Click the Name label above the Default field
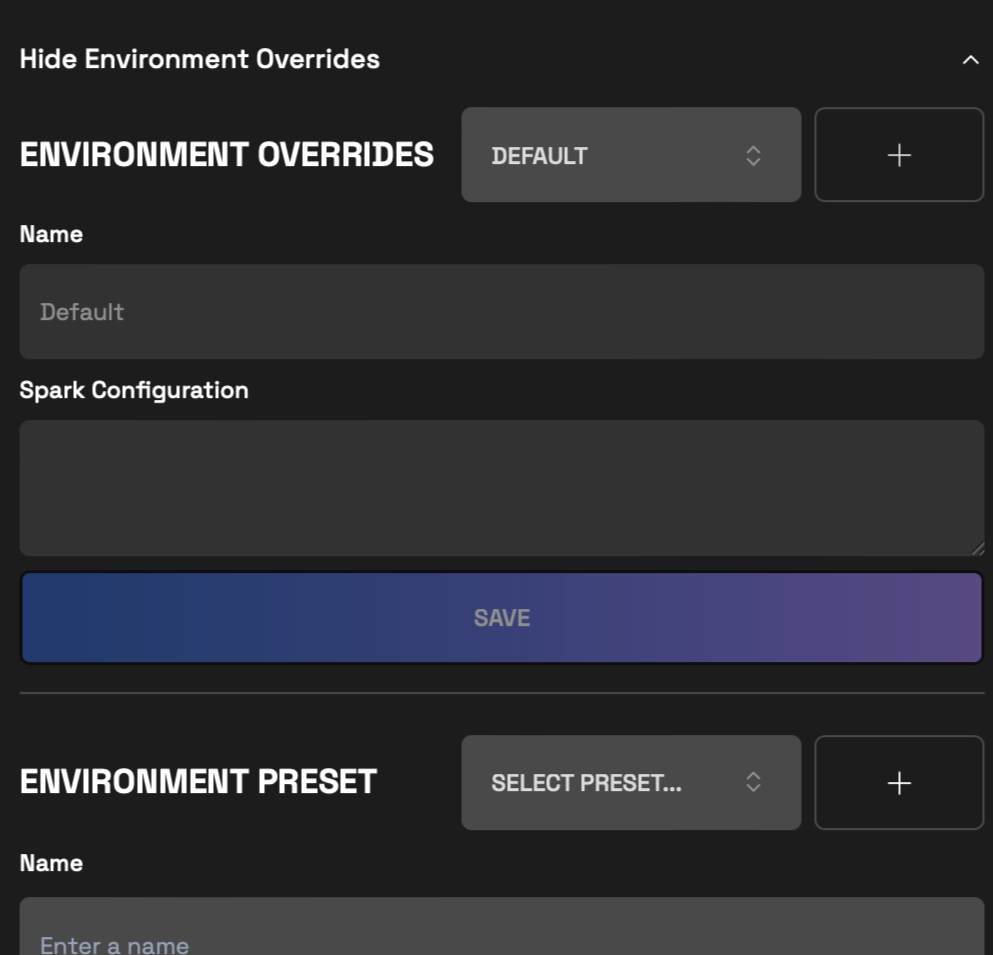 pos(50,234)
